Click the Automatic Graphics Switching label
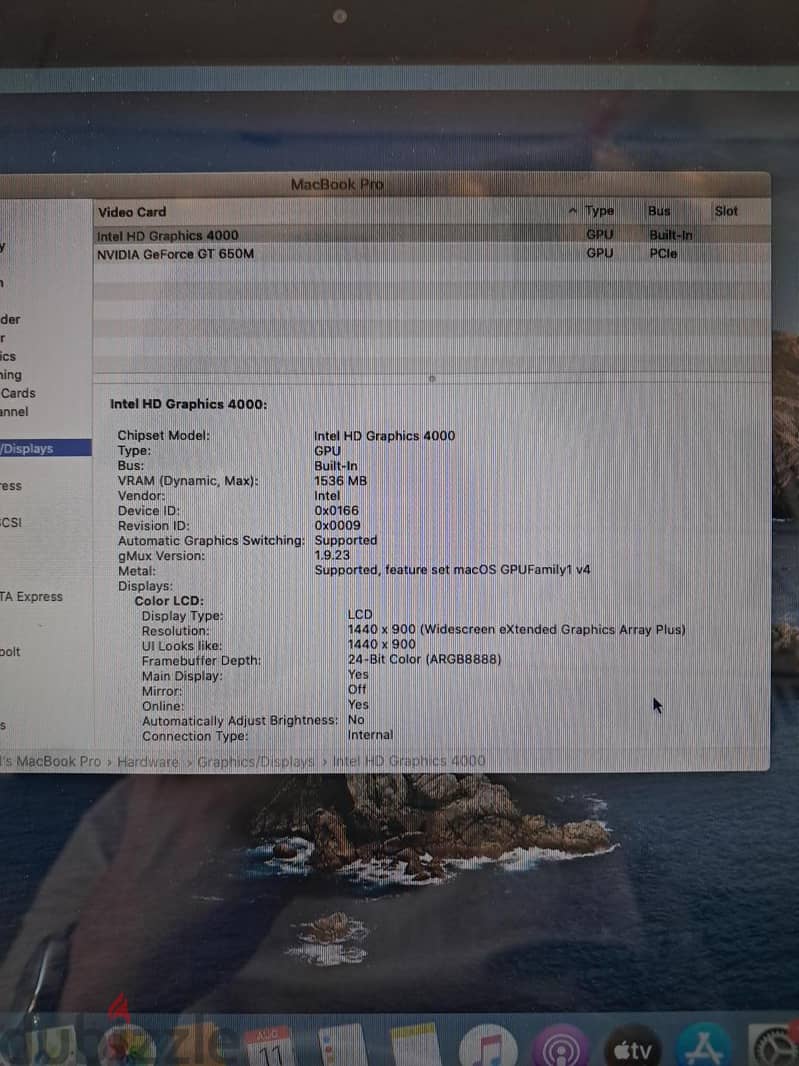Viewport: 799px width, 1066px height. click(x=211, y=540)
